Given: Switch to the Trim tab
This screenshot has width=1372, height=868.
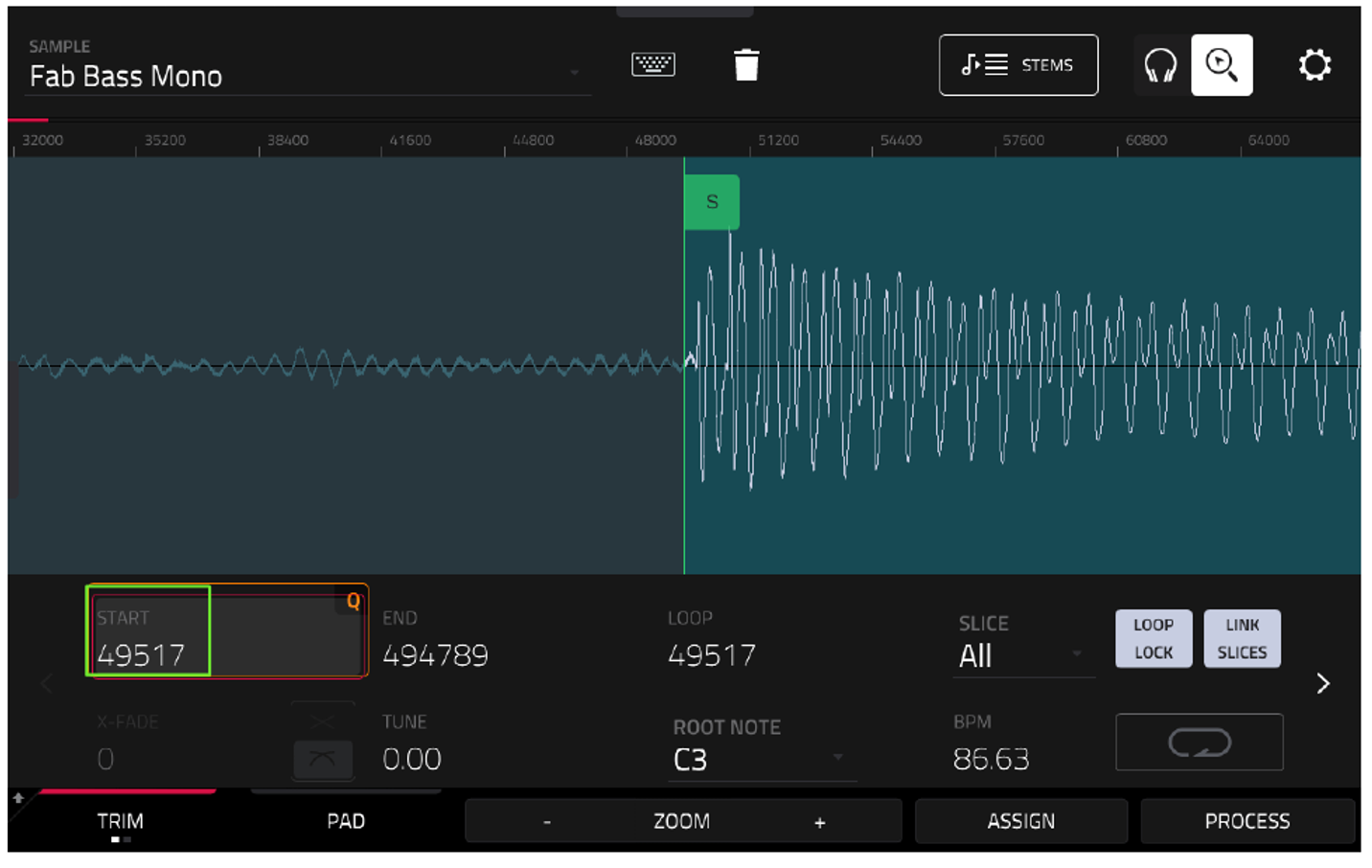Looking at the screenshot, I should (120, 821).
